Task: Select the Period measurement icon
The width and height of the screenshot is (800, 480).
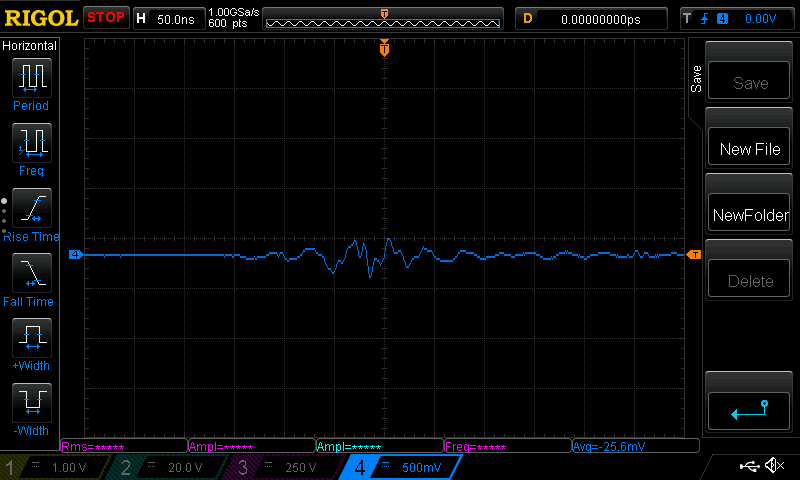Action: tap(32, 78)
